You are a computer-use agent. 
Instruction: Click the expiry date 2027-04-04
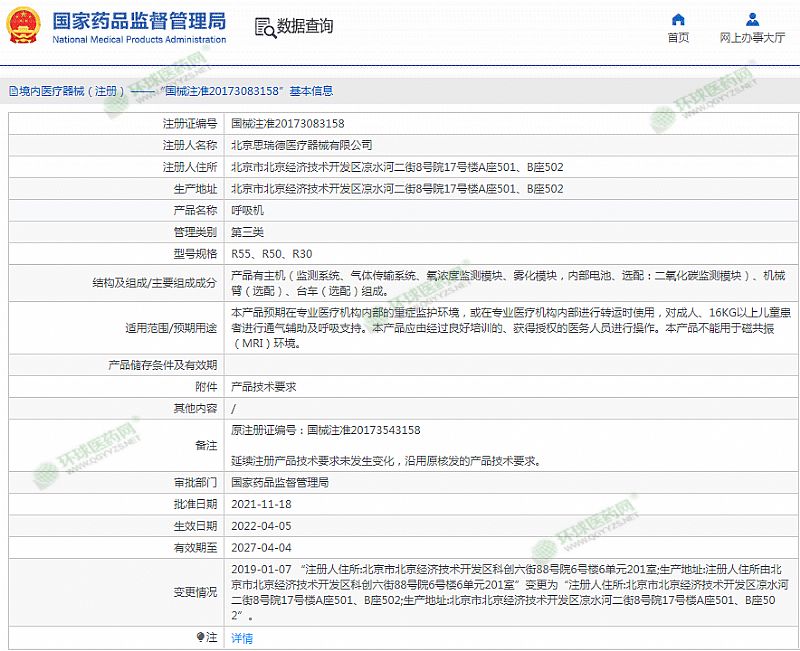tap(261, 547)
